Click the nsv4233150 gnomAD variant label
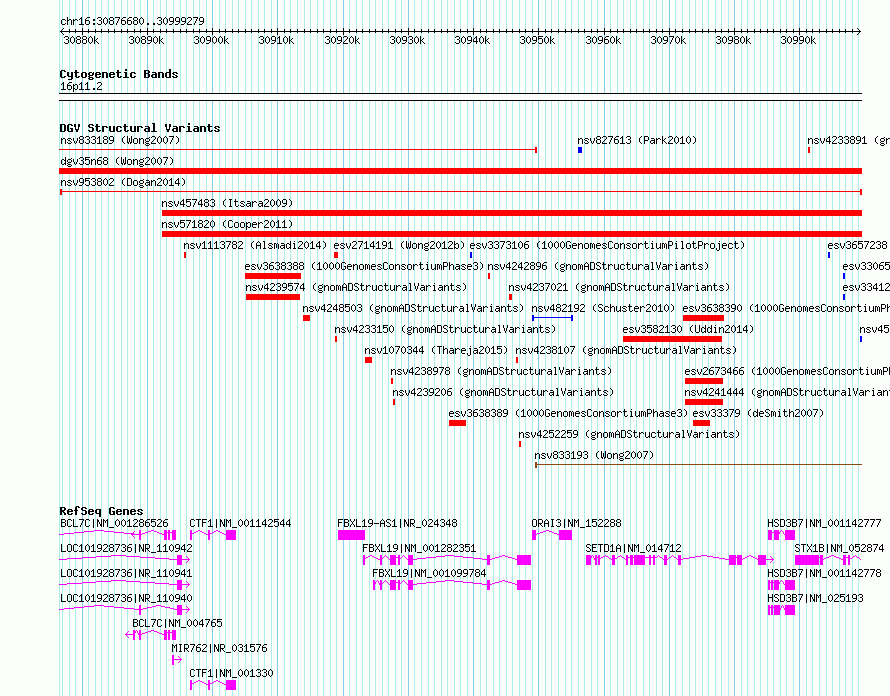This screenshot has height=696, width=890. click(445, 329)
